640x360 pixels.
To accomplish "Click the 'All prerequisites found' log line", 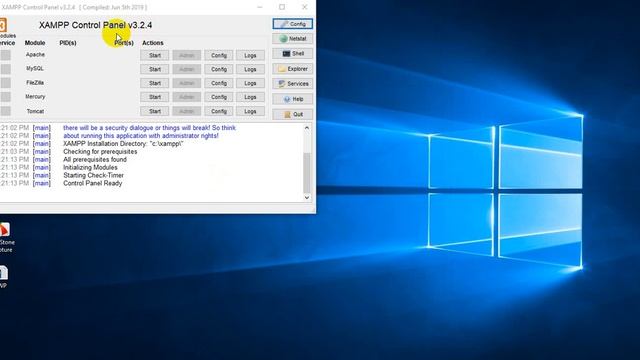I will click(x=95, y=159).
